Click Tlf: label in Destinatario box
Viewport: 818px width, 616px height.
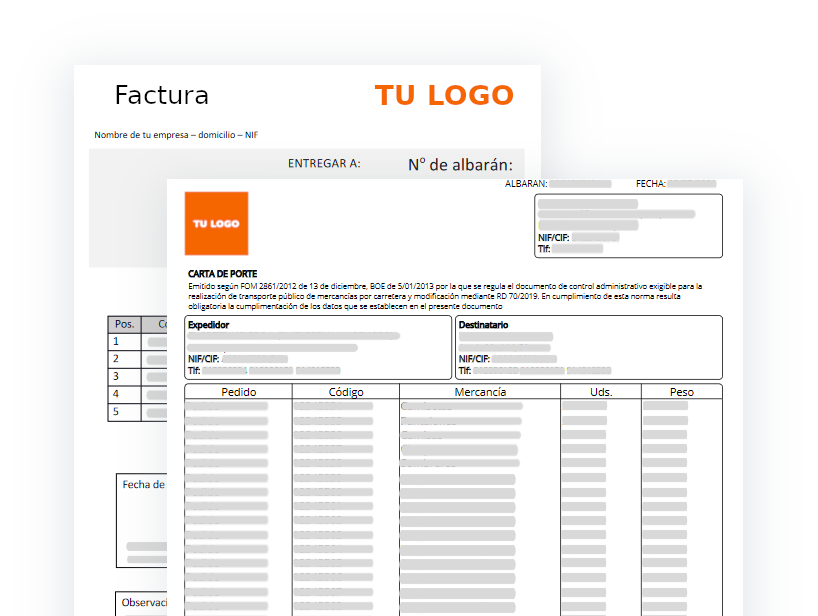[465, 371]
